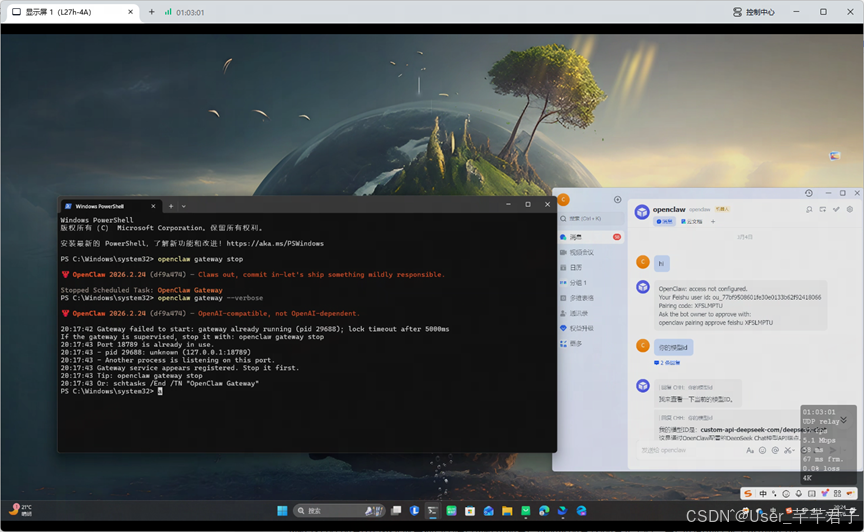Click the green signal strength icon in top bar
Viewport: 864px width, 532px height.
point(168,12)
